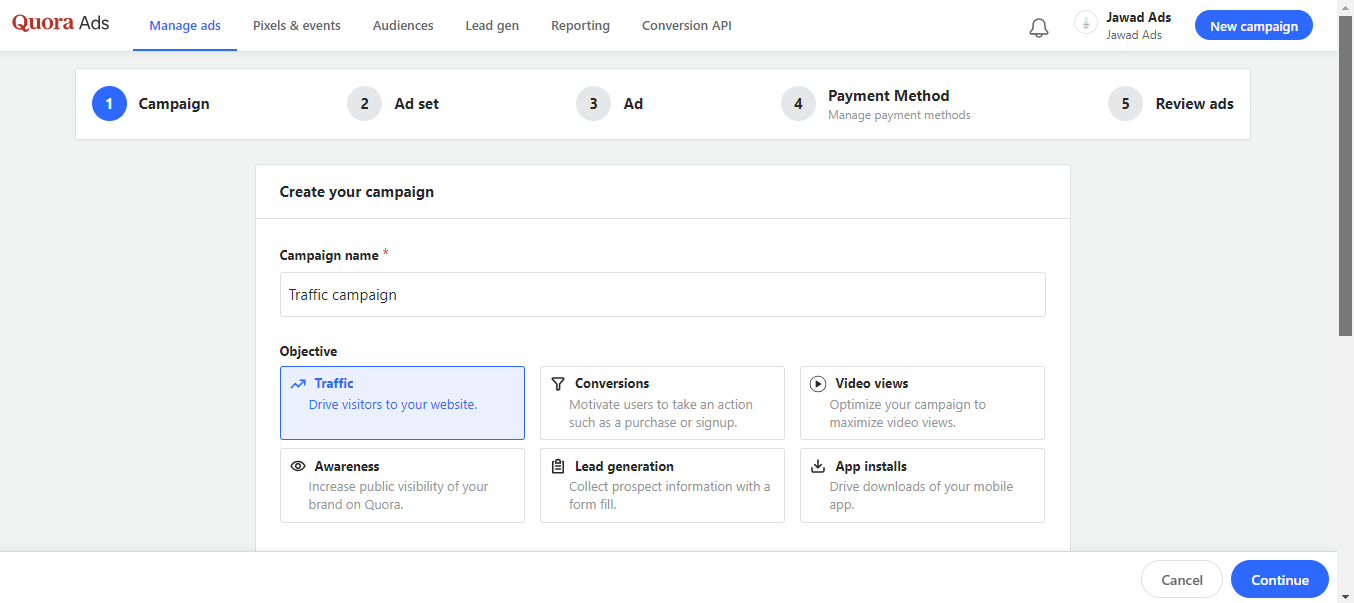Choose the Lead generation objective card

click(x=662, y=485)
